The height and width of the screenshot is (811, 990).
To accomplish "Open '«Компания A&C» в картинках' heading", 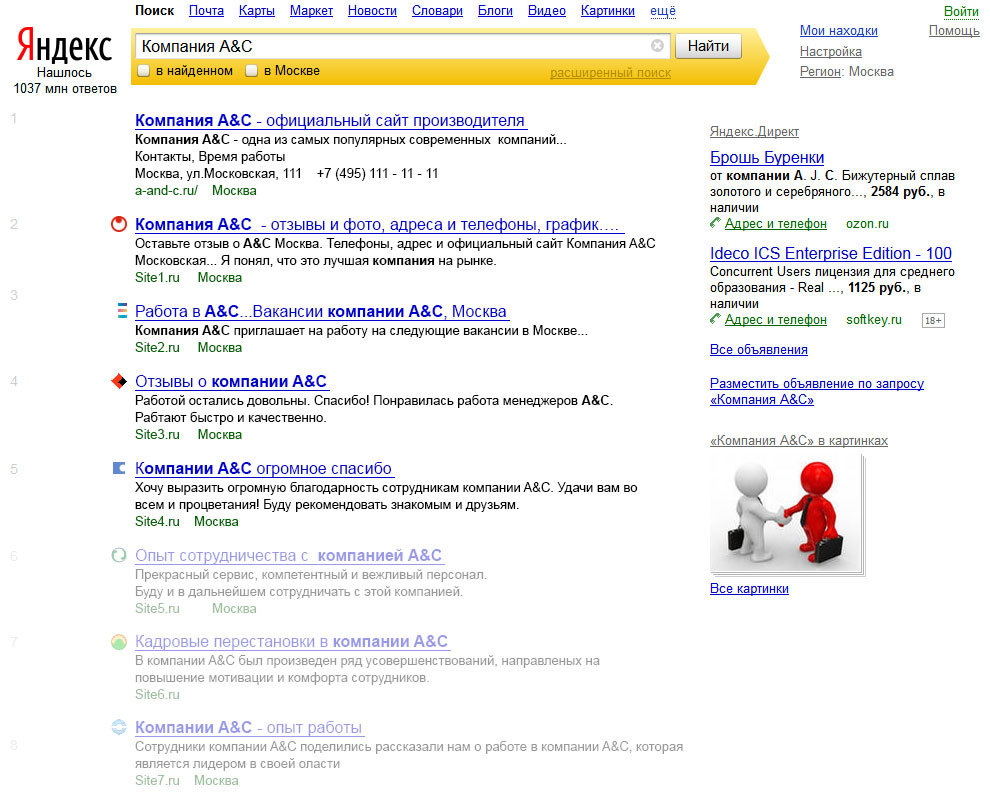I will pyautogui.click(x=799, y=441).
